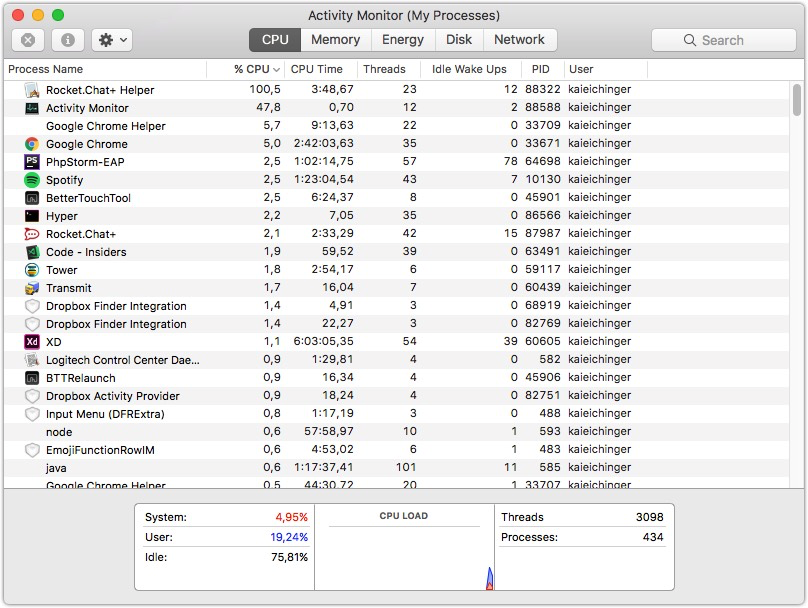
Task: Select Dropbox Finder Integration with PID 68919
Action: click(x=396, y=306)
